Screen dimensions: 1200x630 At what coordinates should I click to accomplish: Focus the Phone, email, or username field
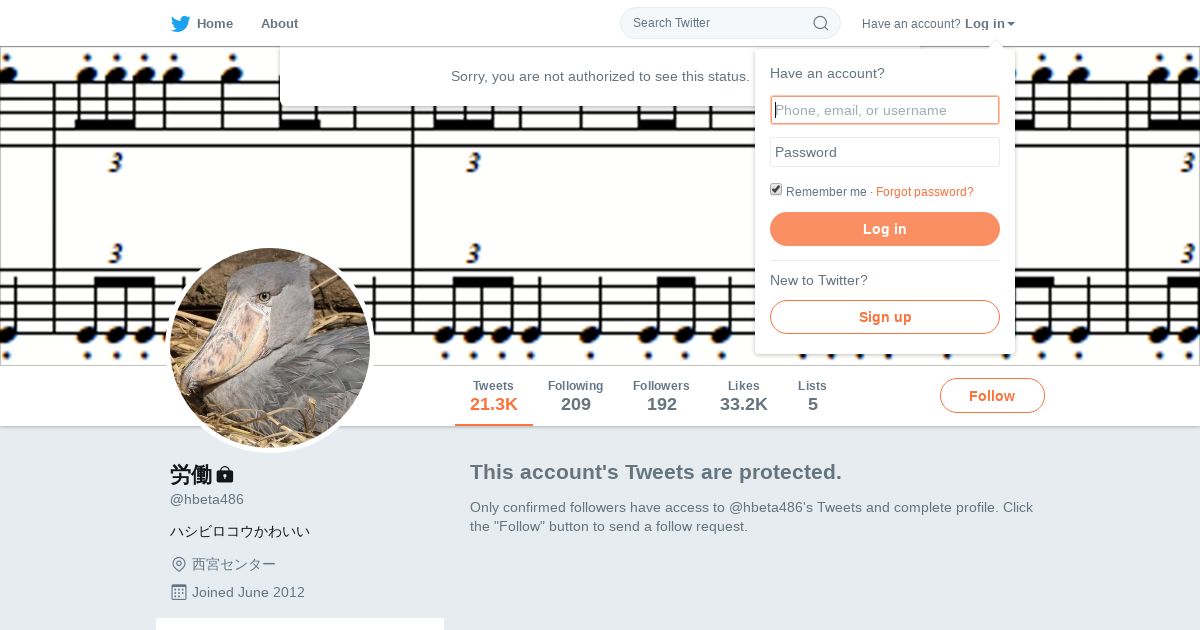884,110
